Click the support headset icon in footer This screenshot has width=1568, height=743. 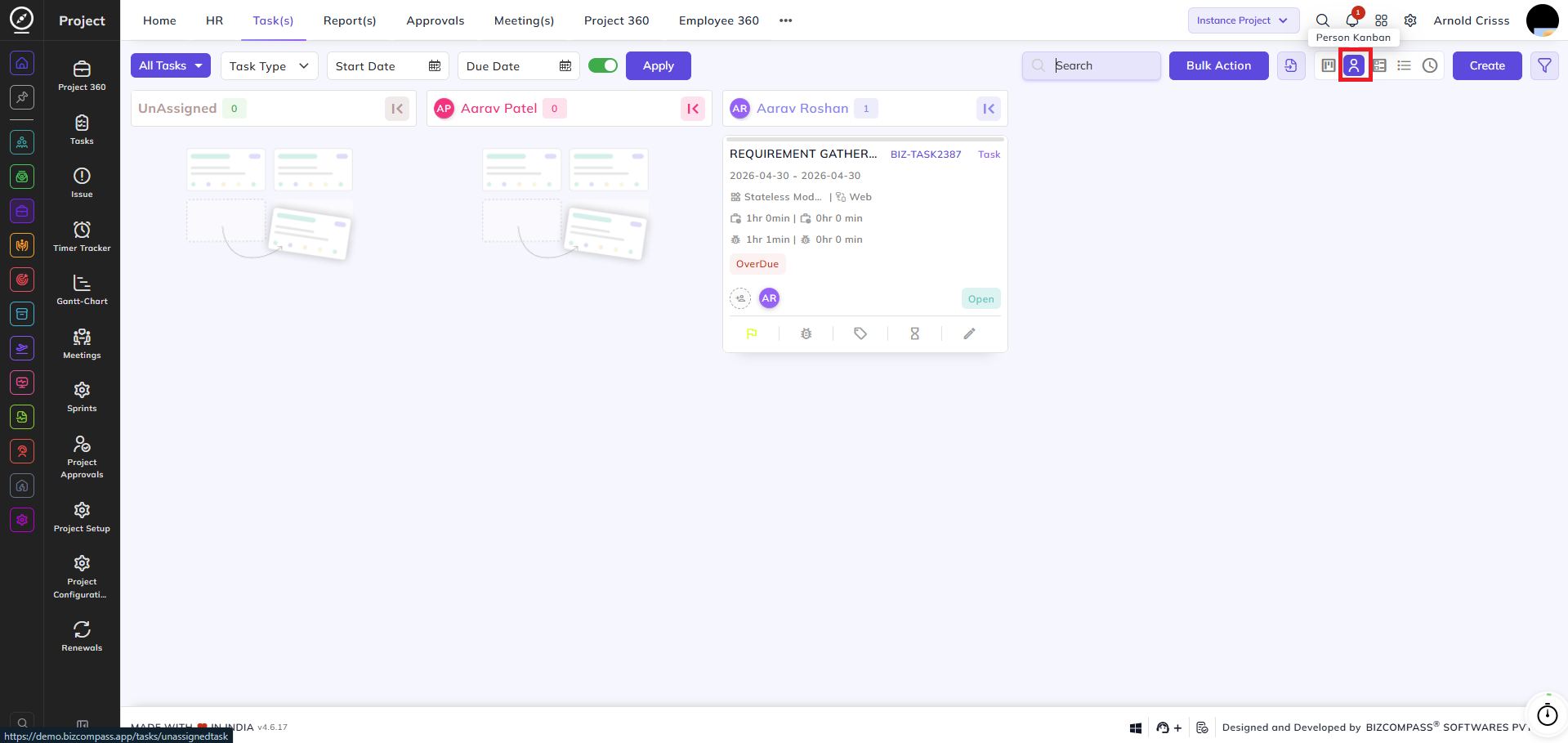pyautogui.click(x=1163, y=727)
